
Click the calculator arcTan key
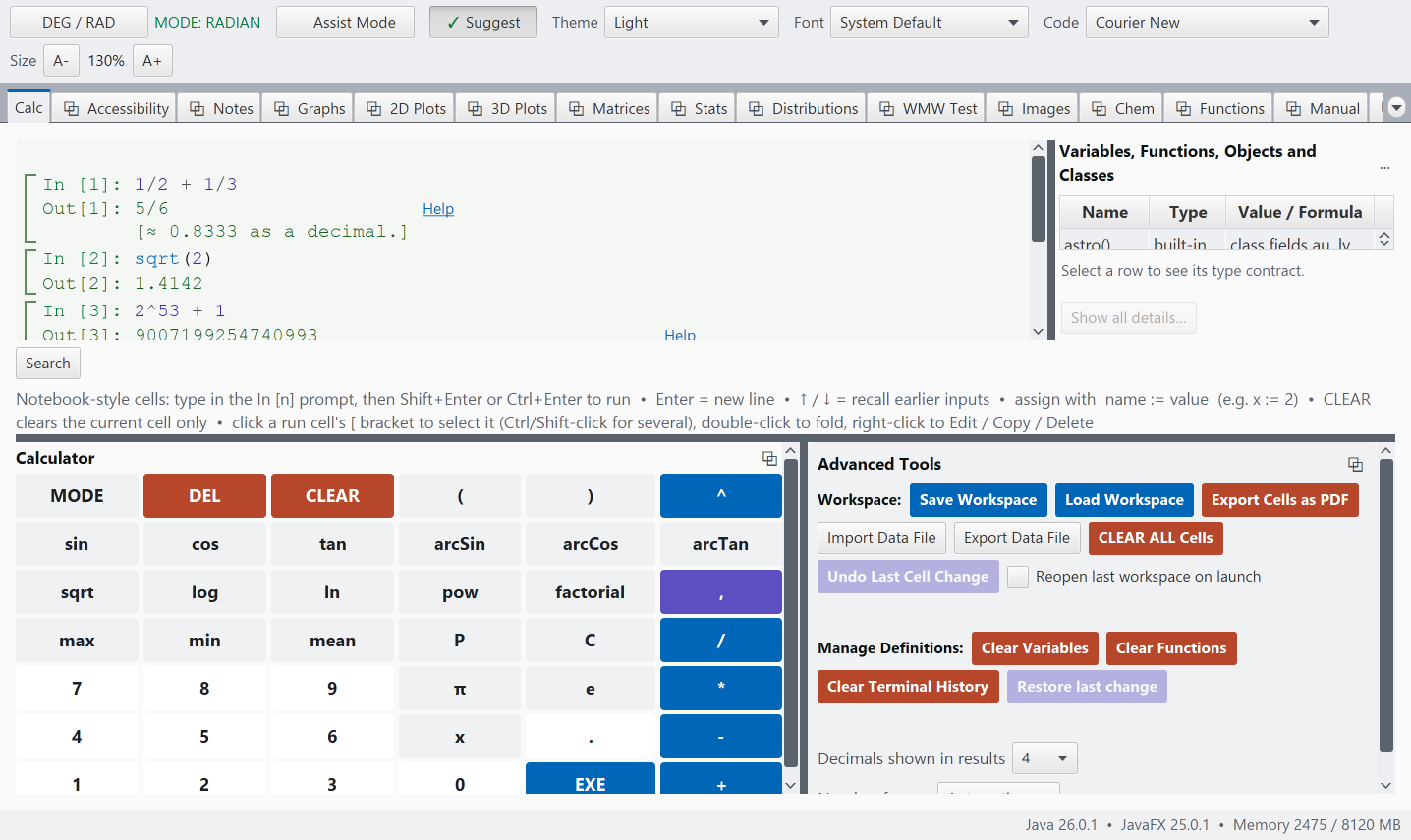[x=720, y=544]
